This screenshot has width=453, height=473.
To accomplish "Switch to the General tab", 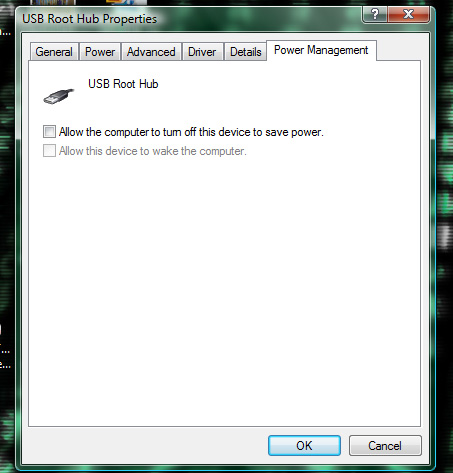I will coord(54,52).
